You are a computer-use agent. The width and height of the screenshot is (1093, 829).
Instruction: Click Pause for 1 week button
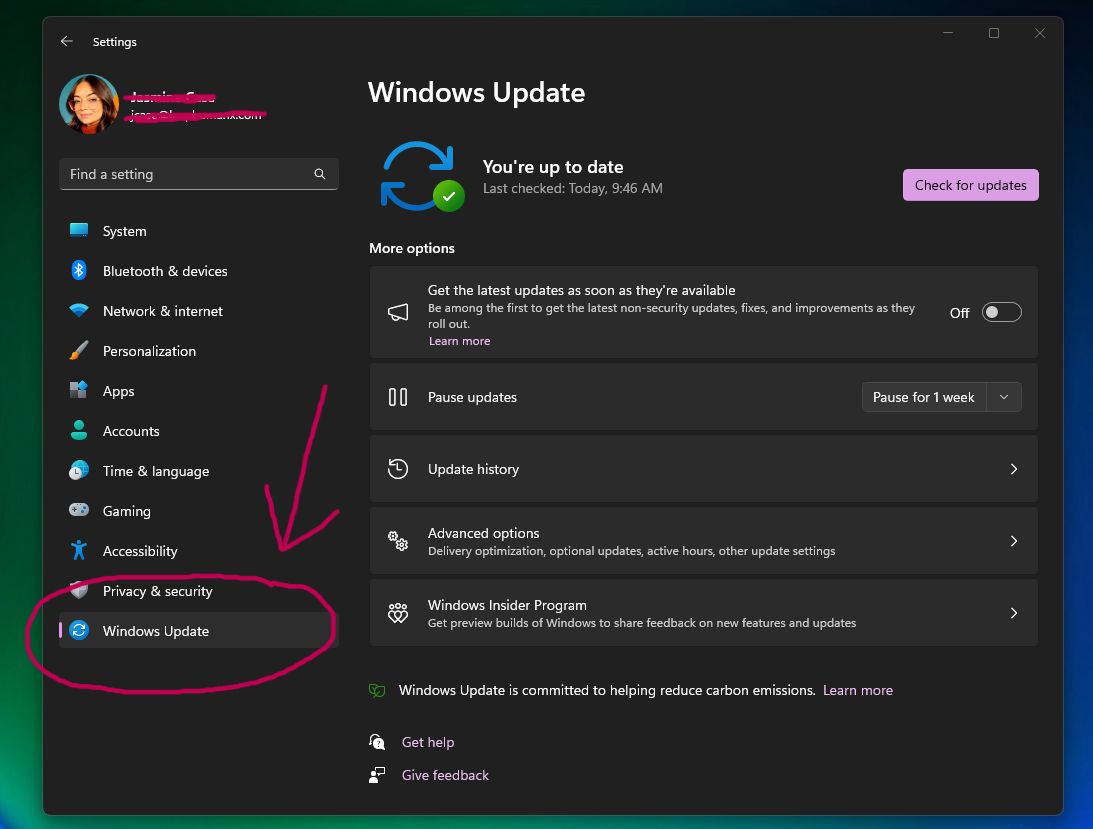tap(924, 397)
